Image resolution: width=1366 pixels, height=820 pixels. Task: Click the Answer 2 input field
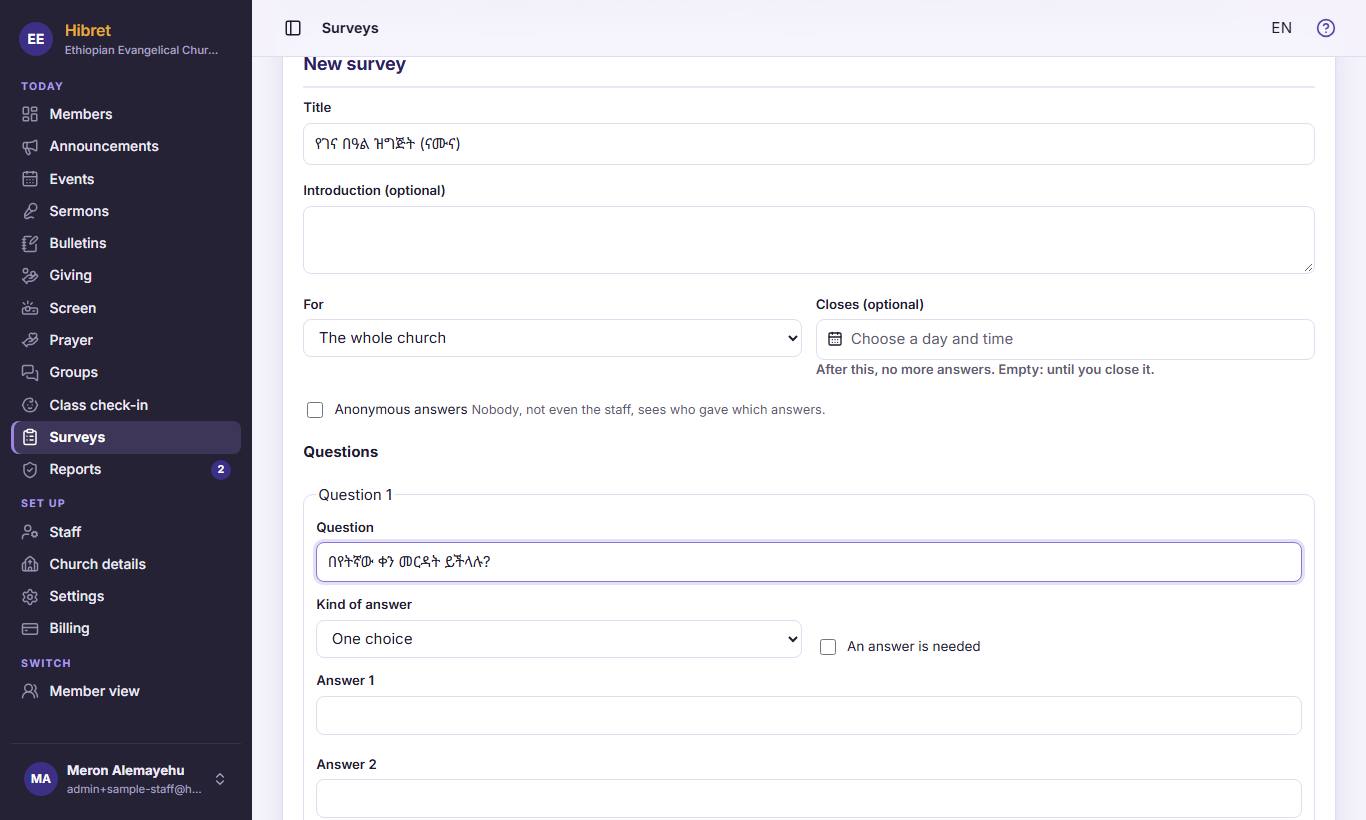tap(808, 798)
